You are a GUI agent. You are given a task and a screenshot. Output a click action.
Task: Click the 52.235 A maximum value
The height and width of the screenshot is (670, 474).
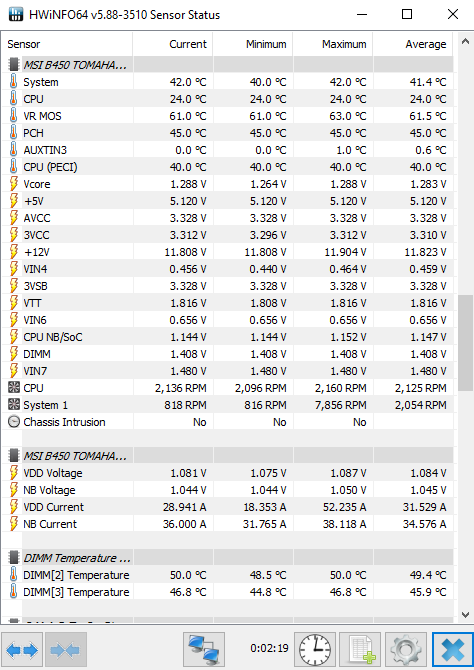pyautogui.click(x=344, y=507)
